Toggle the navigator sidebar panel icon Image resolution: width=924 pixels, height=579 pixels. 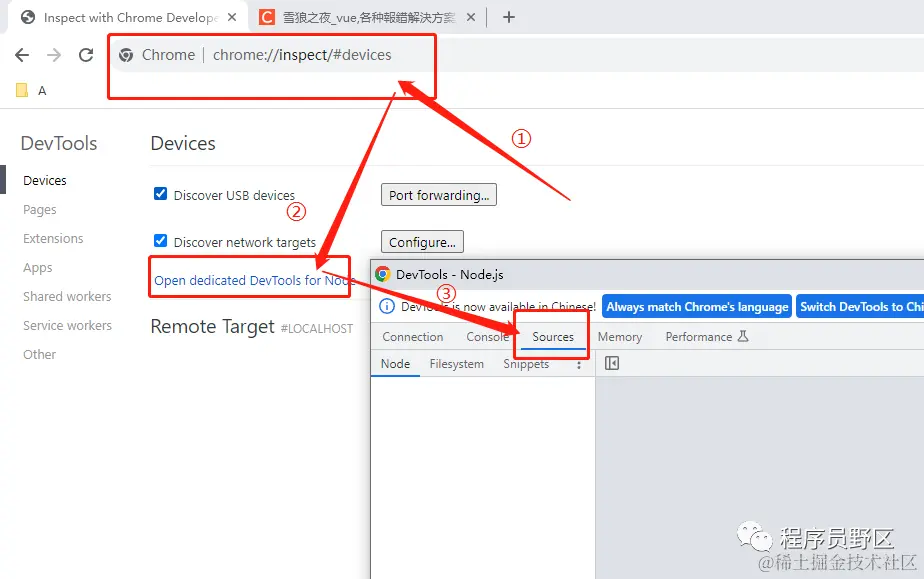click(612, 363)
